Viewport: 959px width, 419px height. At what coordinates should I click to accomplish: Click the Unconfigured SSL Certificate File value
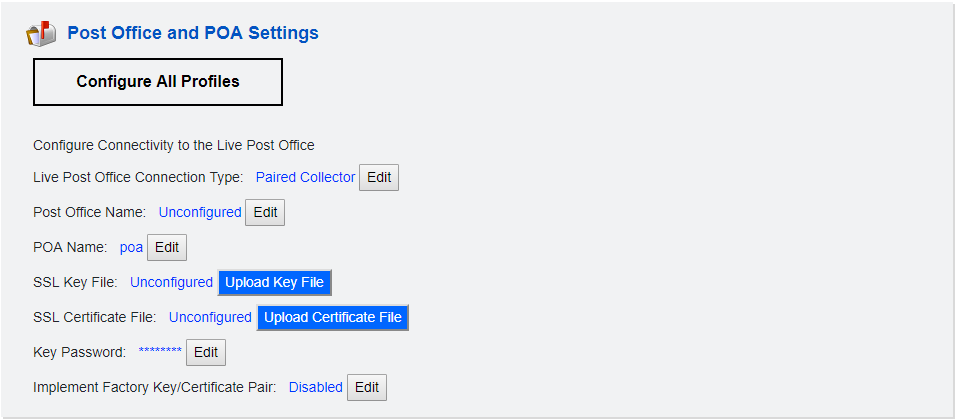tap(210, 317)
